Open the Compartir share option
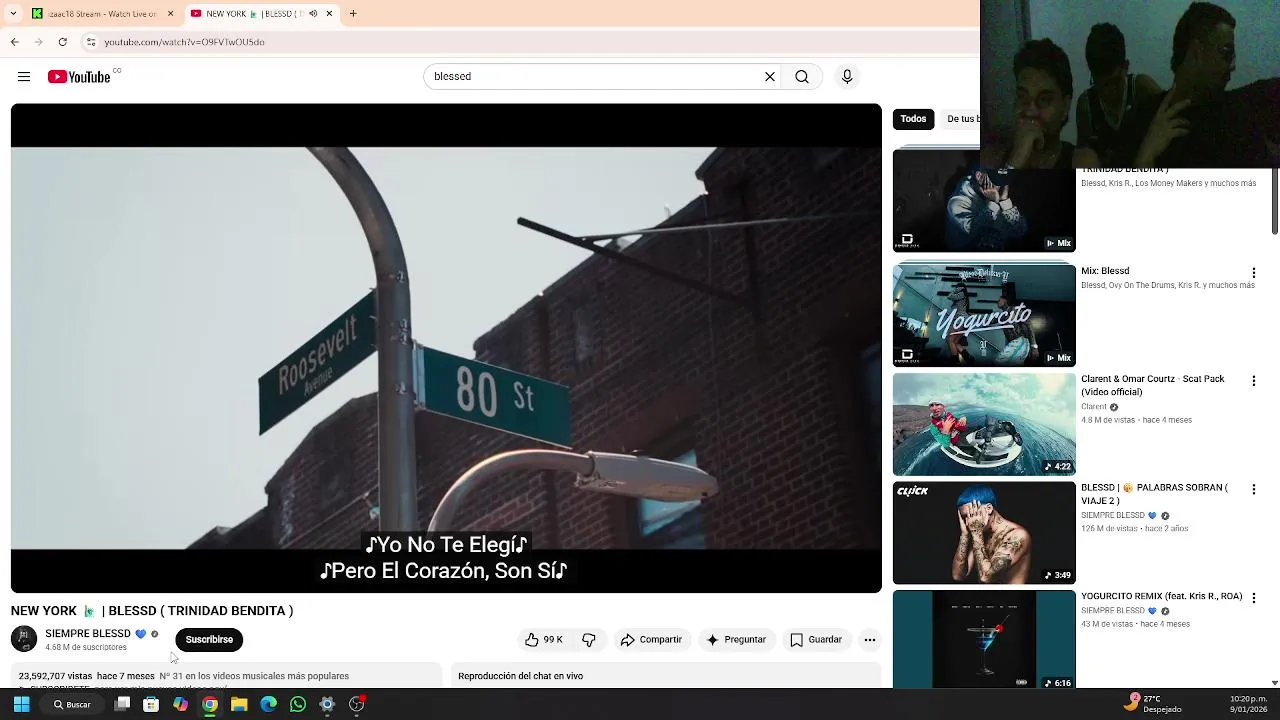1280x720 pixels. click(x=651, y=640)
